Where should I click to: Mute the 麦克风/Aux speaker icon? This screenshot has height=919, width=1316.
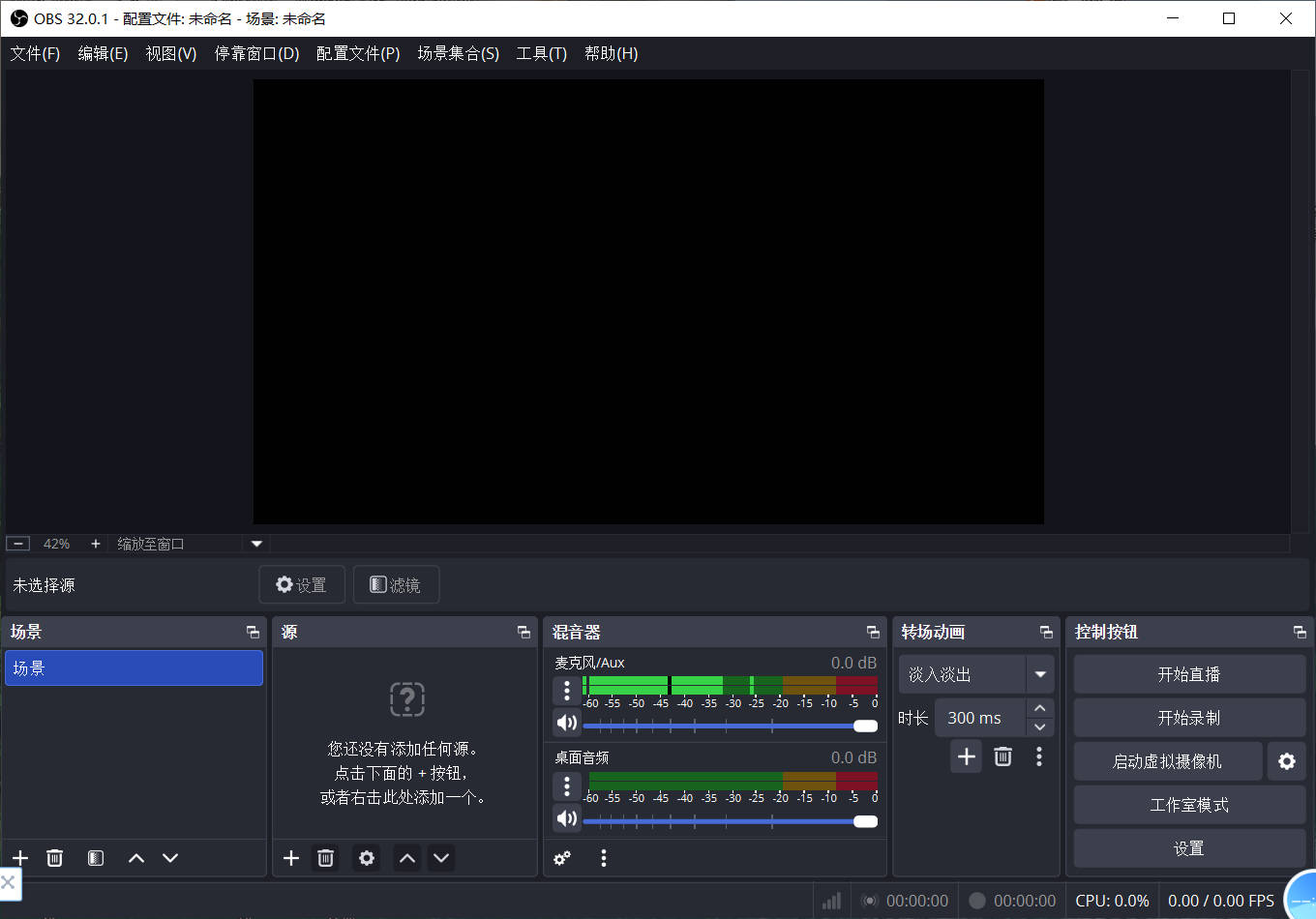click(567, 723)
